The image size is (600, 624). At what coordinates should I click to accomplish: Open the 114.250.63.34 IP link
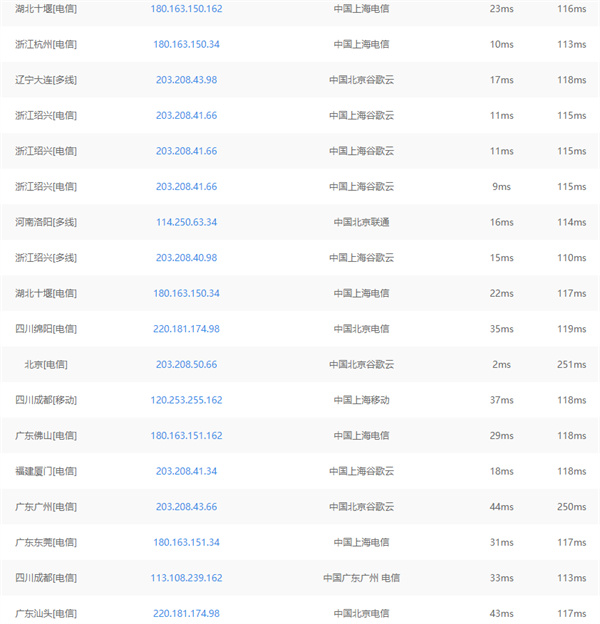(186, 222)
